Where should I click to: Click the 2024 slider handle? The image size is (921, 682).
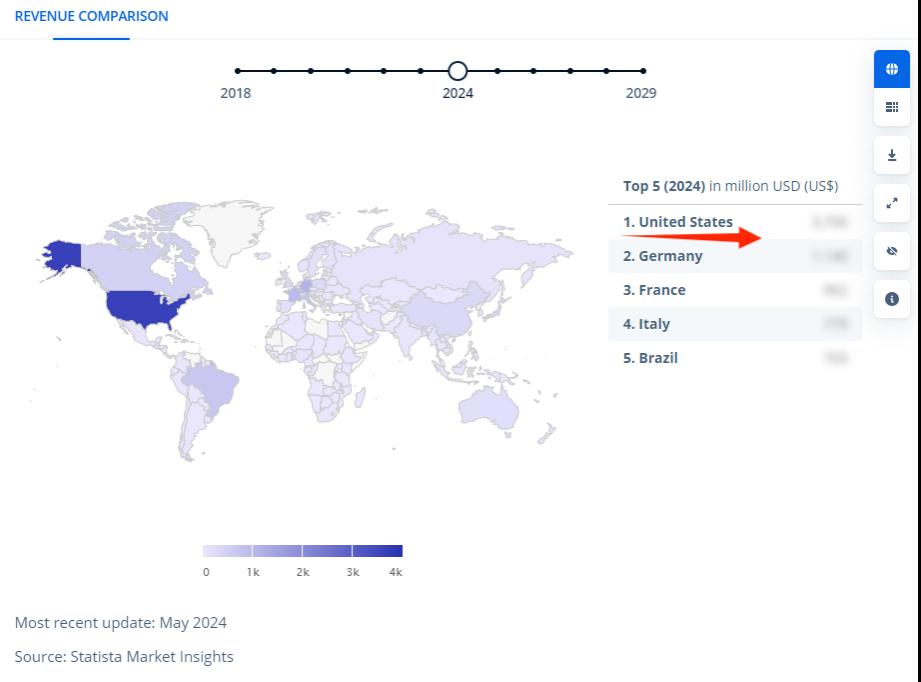pyautogui.click(x=458, y=71)
